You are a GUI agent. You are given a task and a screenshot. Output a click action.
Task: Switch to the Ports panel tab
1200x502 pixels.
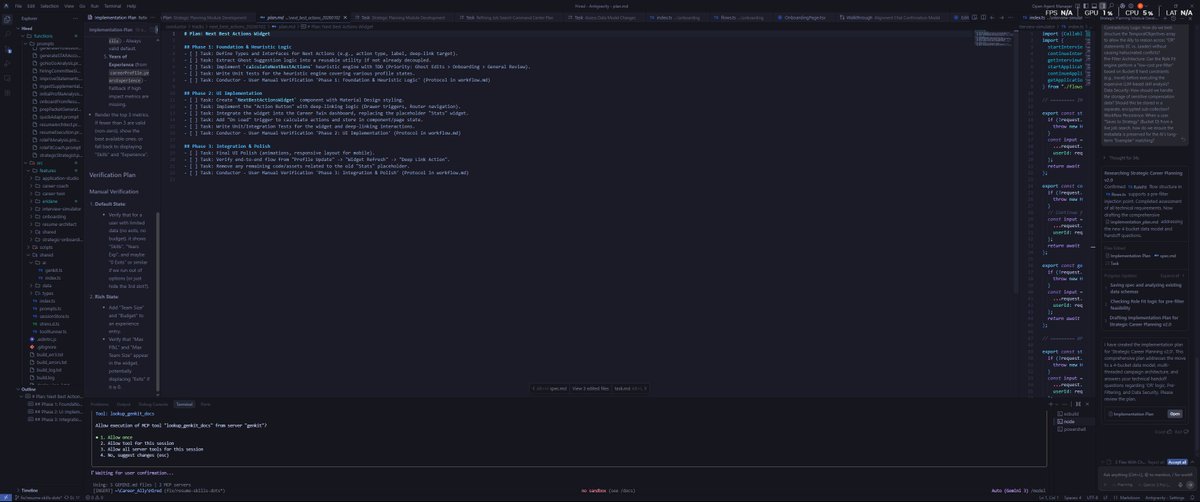(x=205, y=404)
